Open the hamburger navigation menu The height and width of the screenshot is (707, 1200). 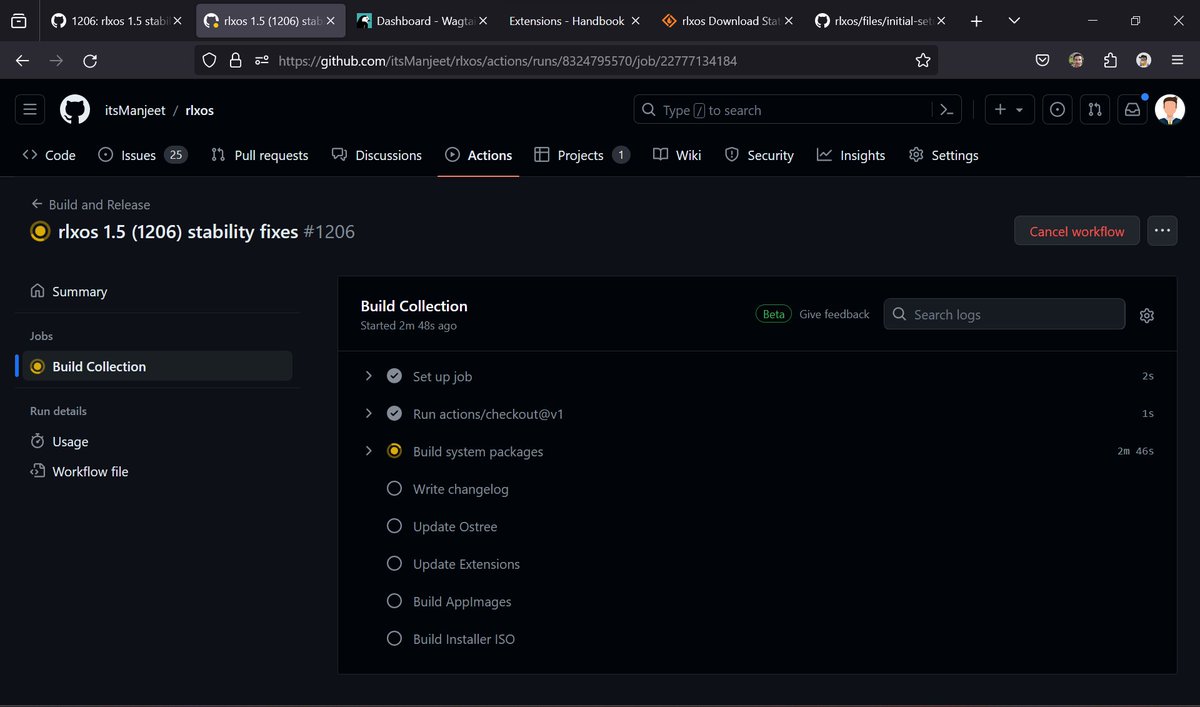[29, 110]
